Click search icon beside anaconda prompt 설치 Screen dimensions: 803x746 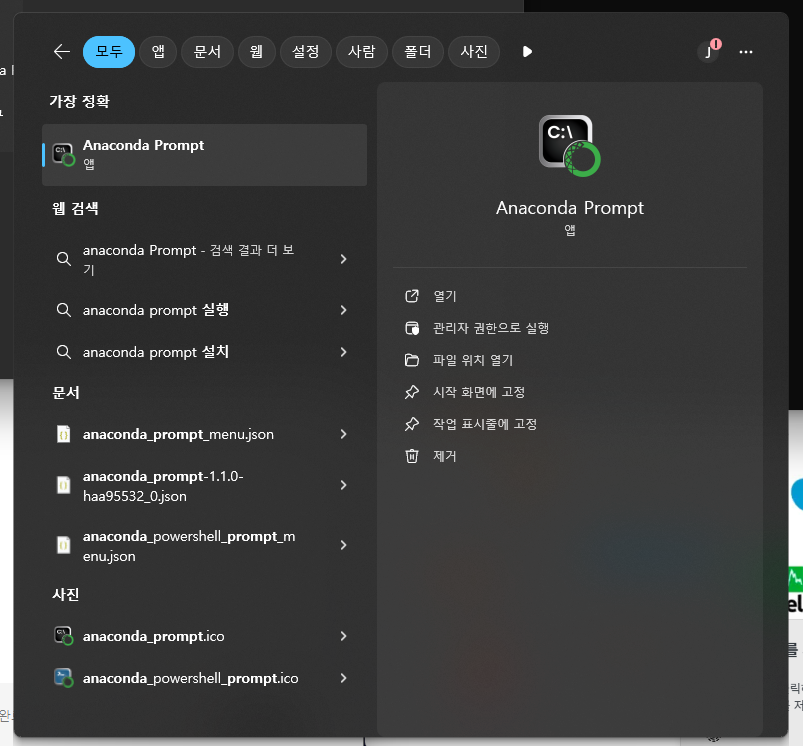(x=64, y=352)
